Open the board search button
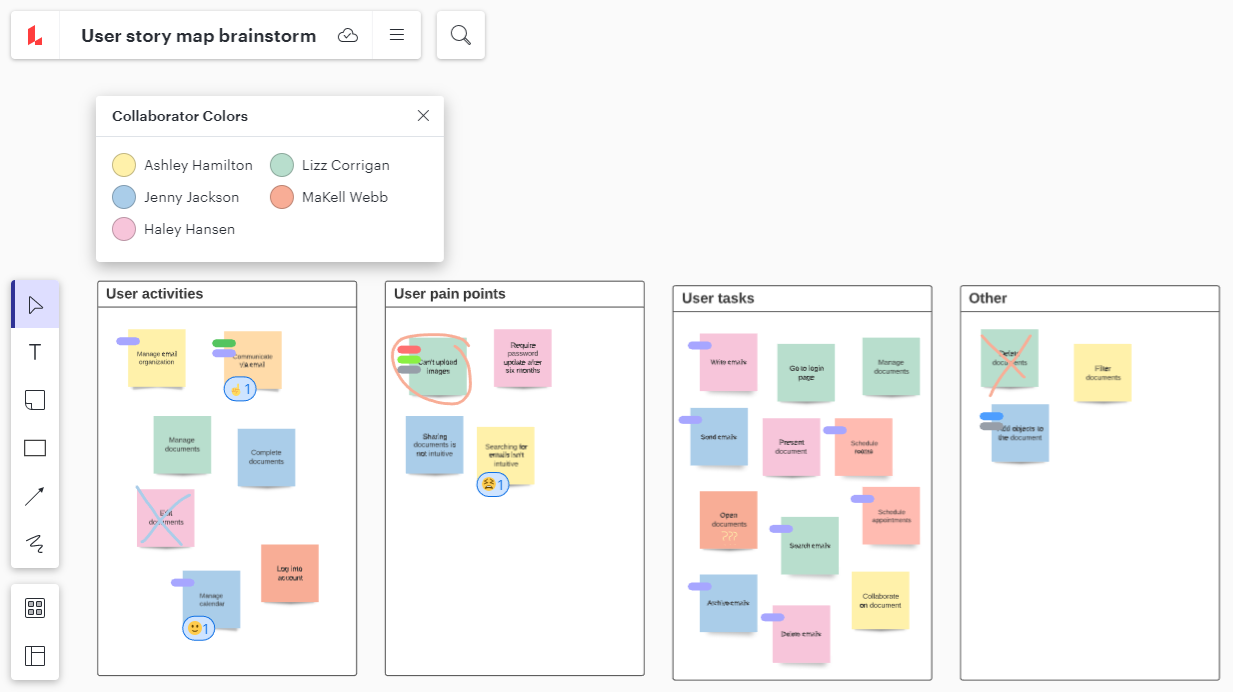Image resolution: width=1233 pixels, height=692 pixels. (x=461, y=36)
